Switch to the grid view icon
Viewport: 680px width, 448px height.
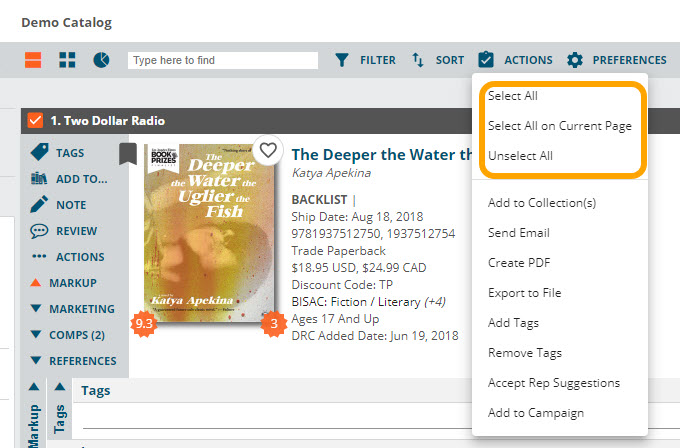pos(67,61)
